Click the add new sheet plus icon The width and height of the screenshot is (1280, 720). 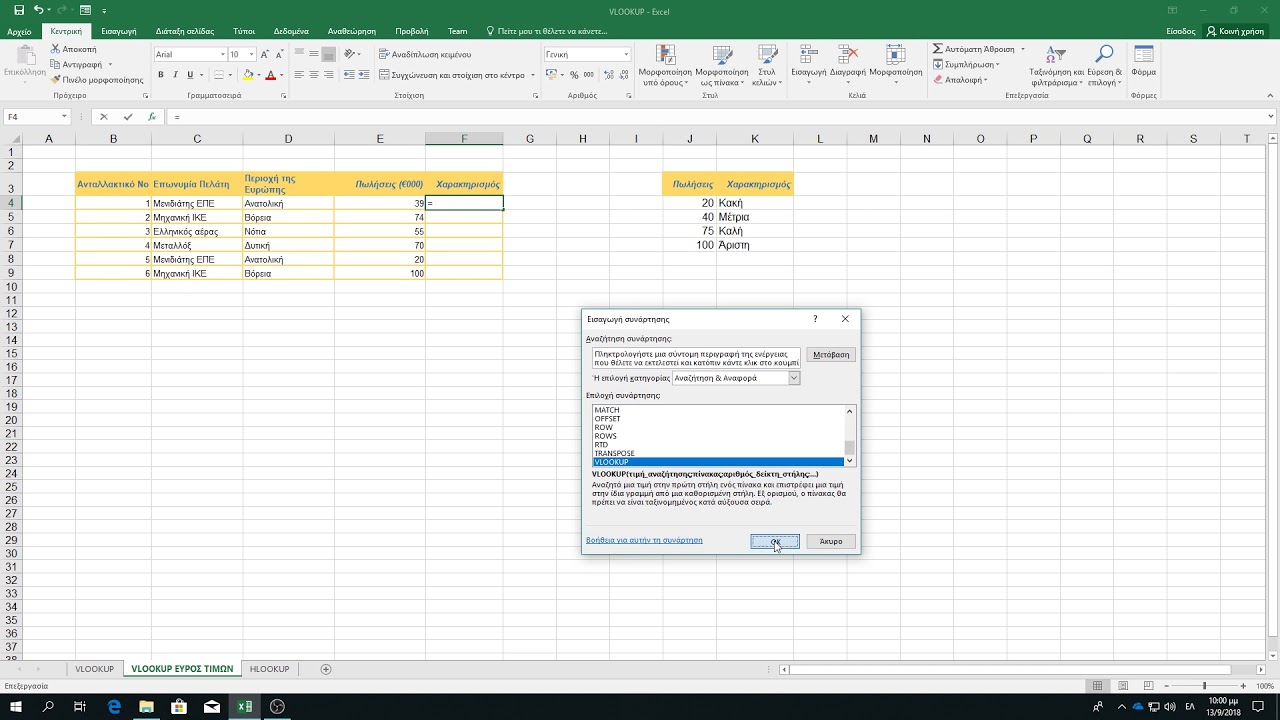click(x=325, y=669)
